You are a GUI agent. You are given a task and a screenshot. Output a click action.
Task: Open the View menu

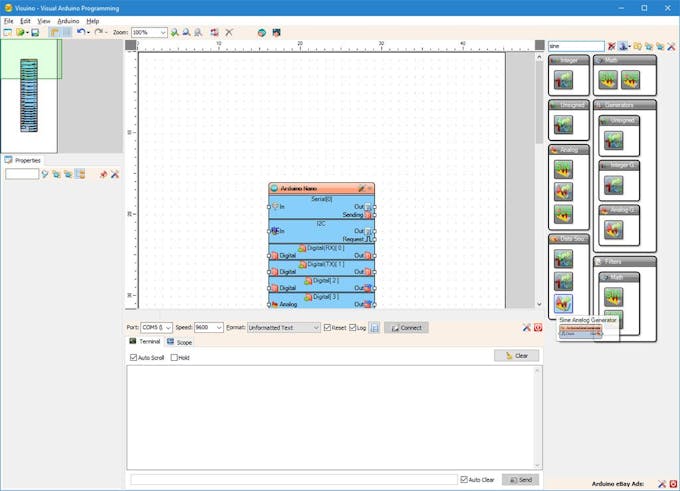tap(44, 21)
